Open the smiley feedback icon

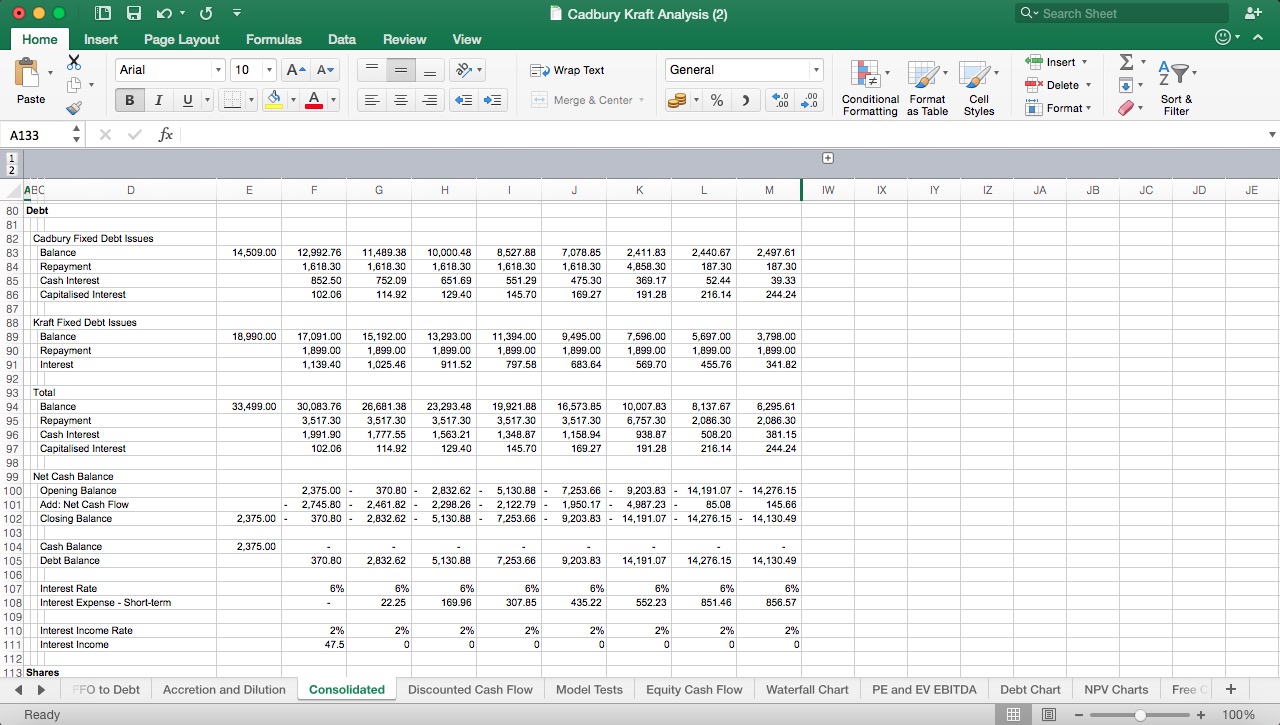[1222, 38]
